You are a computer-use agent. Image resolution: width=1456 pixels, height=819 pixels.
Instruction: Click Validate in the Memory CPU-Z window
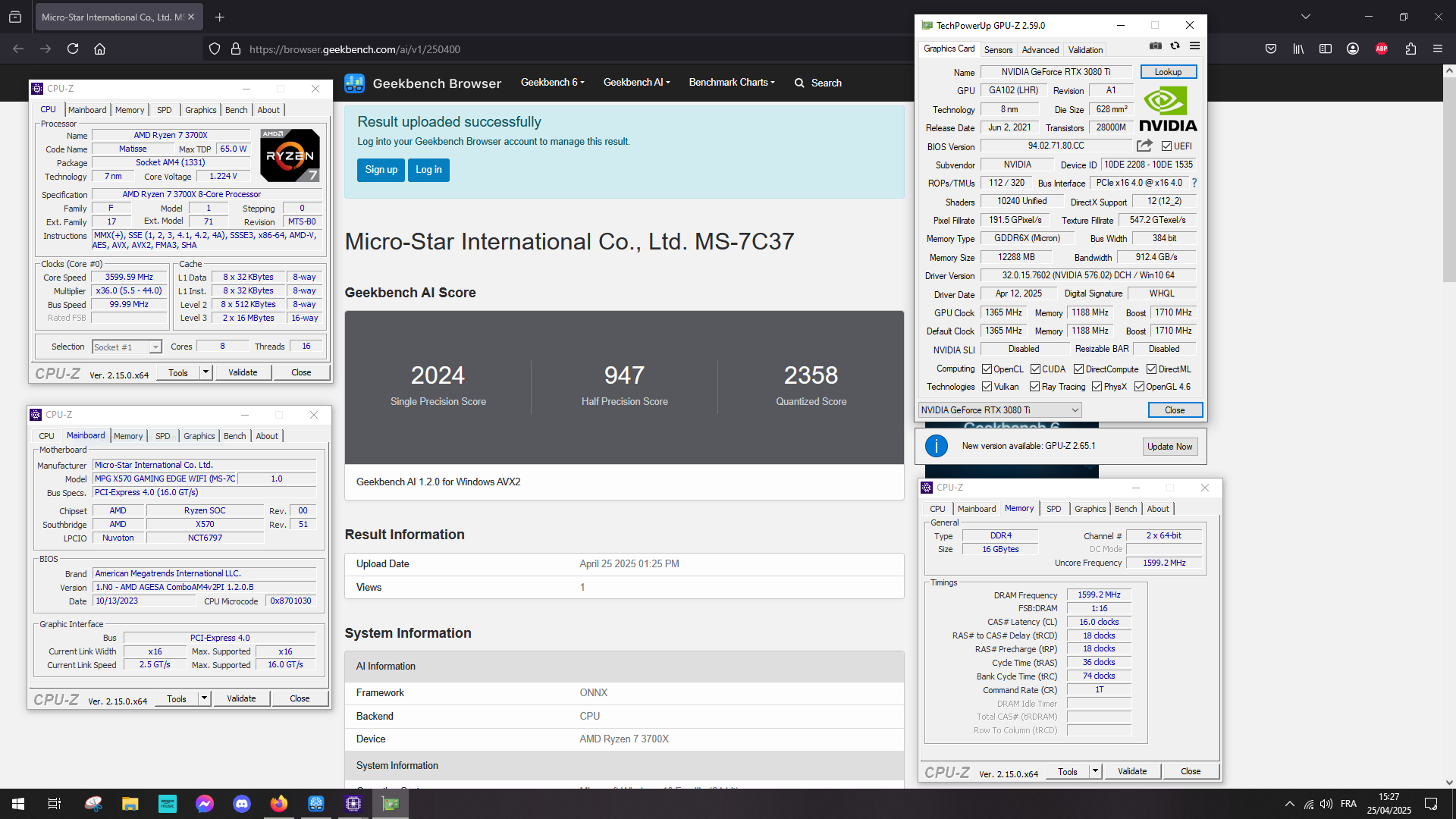[1132, 771]
